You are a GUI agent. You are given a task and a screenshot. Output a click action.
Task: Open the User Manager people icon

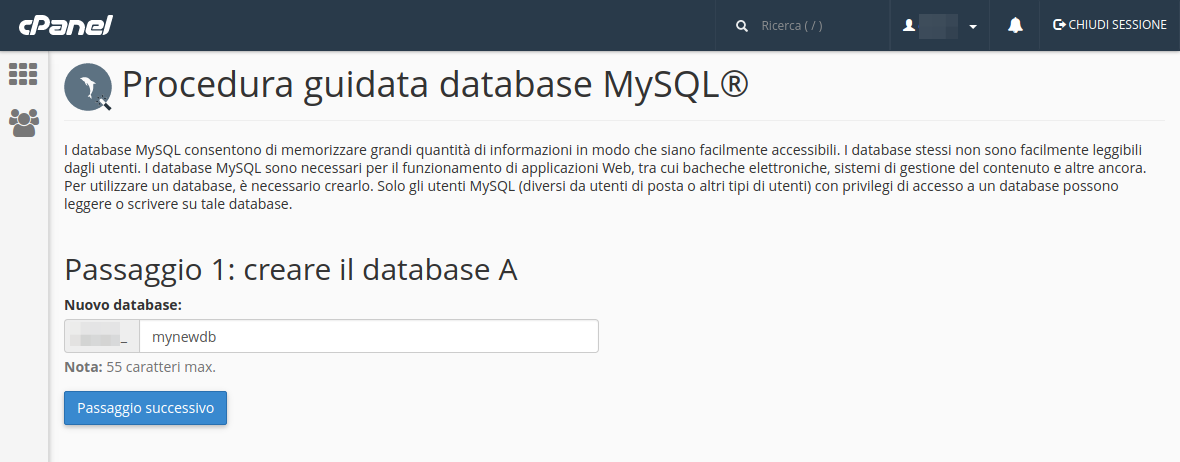tap(23, 123)
